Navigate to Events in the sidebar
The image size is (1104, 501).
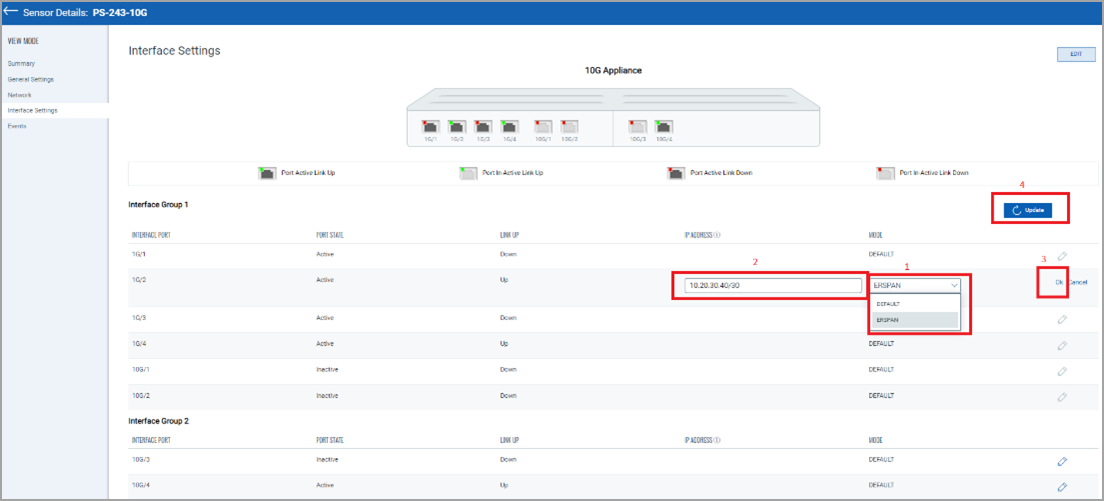(19, 126)
